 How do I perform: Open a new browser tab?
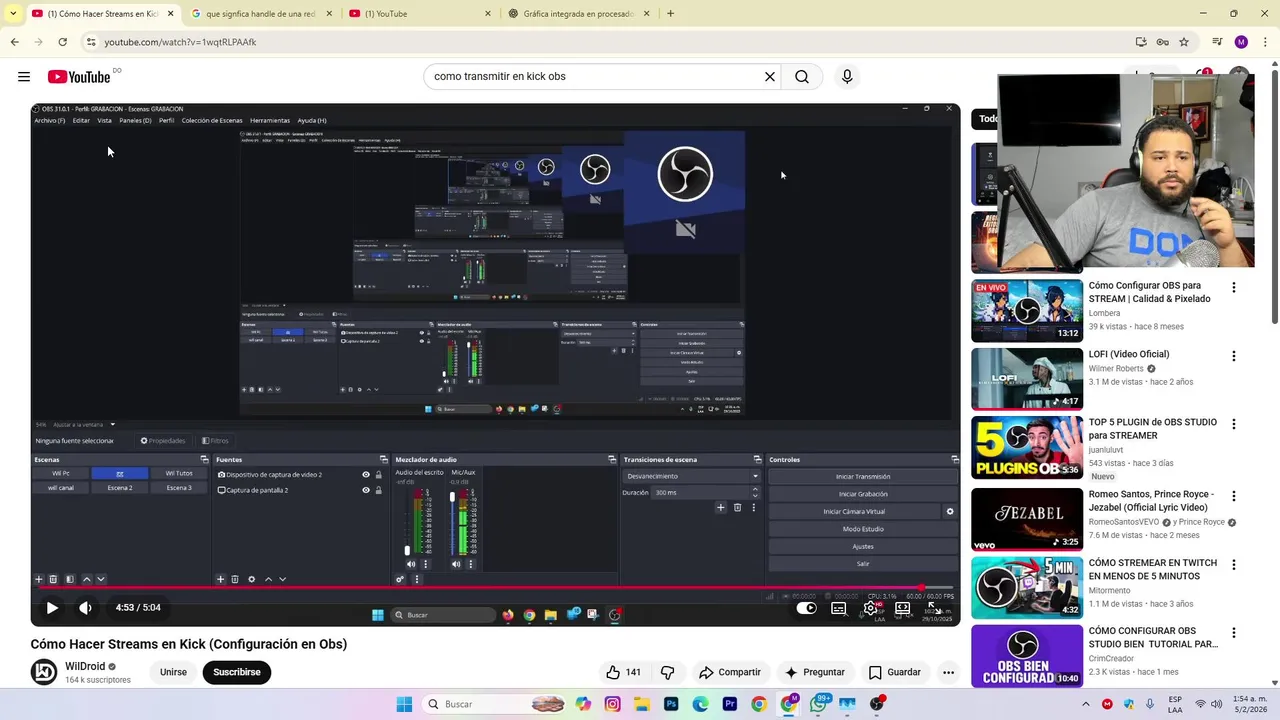click(x=670, y=14)
